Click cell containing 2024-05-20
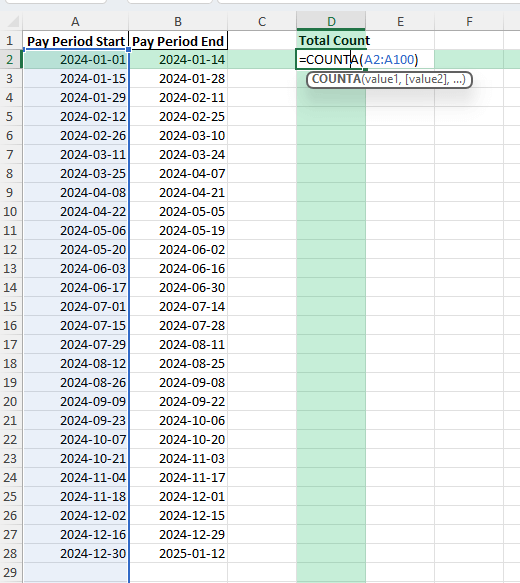 (75, 249)
